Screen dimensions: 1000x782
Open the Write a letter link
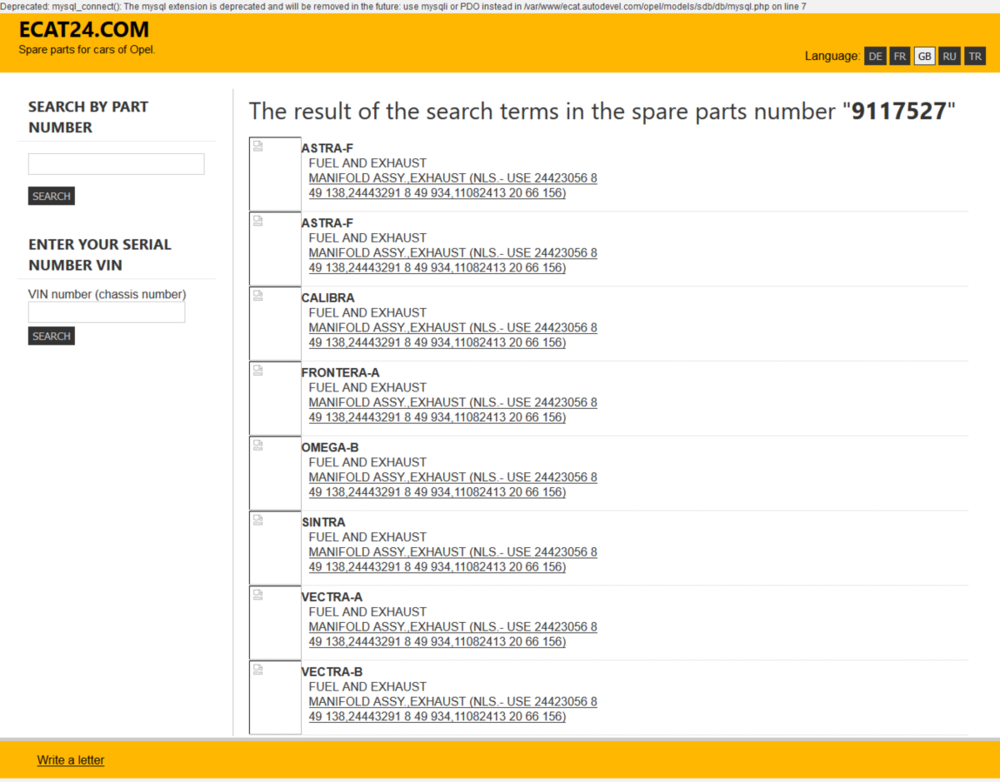(x=70, y=760)
